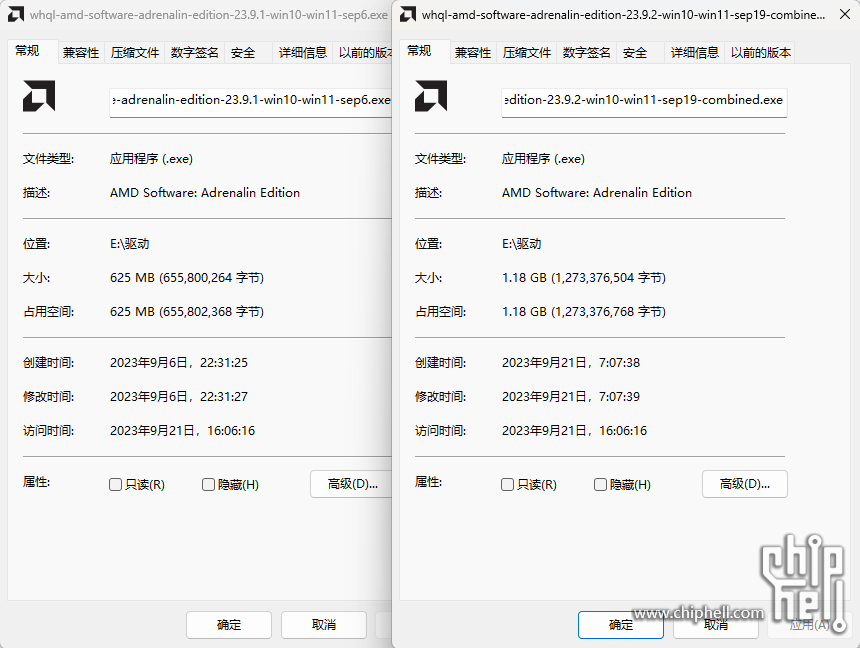Click the size value 1.18 GB (1,273,376,504 字节)
The height and width of the screenshot is (648, 860).
584,278
